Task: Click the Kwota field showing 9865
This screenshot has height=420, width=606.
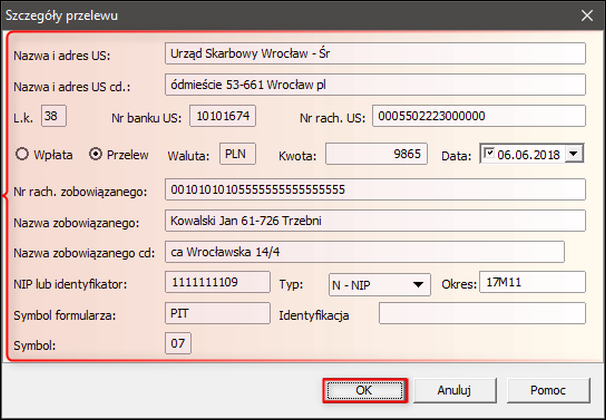Action: tap(376, 154)
